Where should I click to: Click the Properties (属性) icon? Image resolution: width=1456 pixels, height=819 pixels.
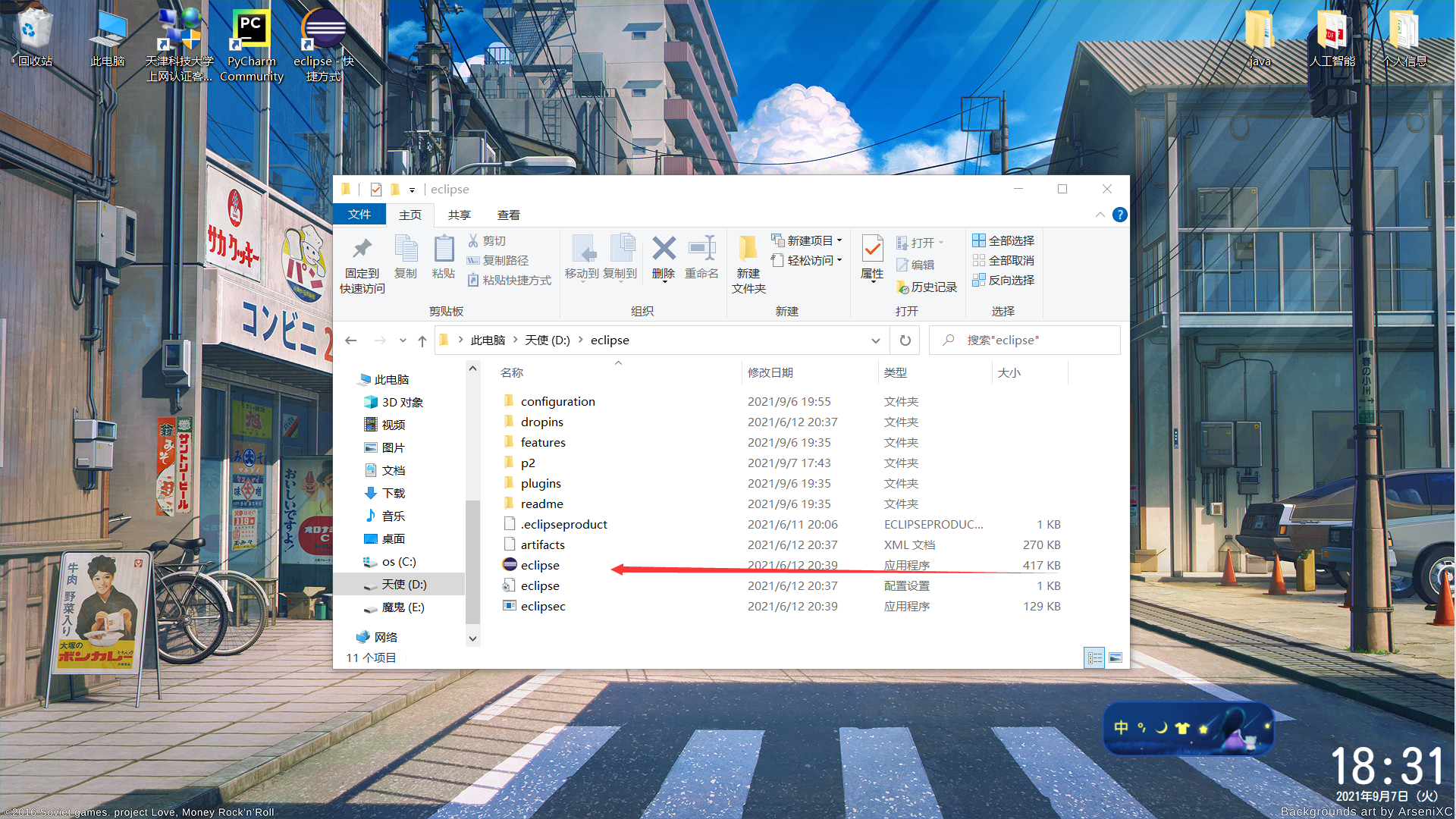click(872, 249)
